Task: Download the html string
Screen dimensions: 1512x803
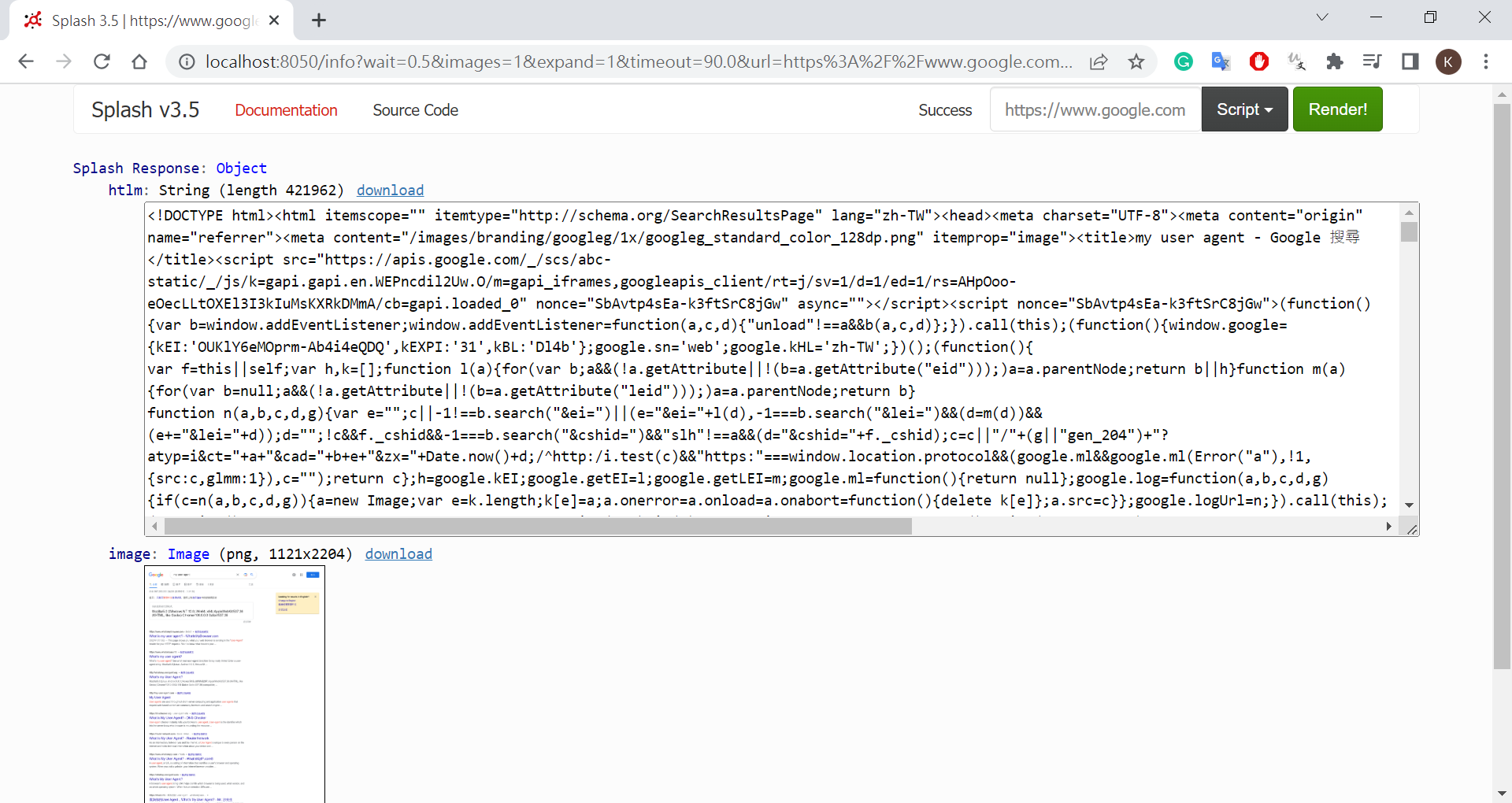Action: pos(390,190)
